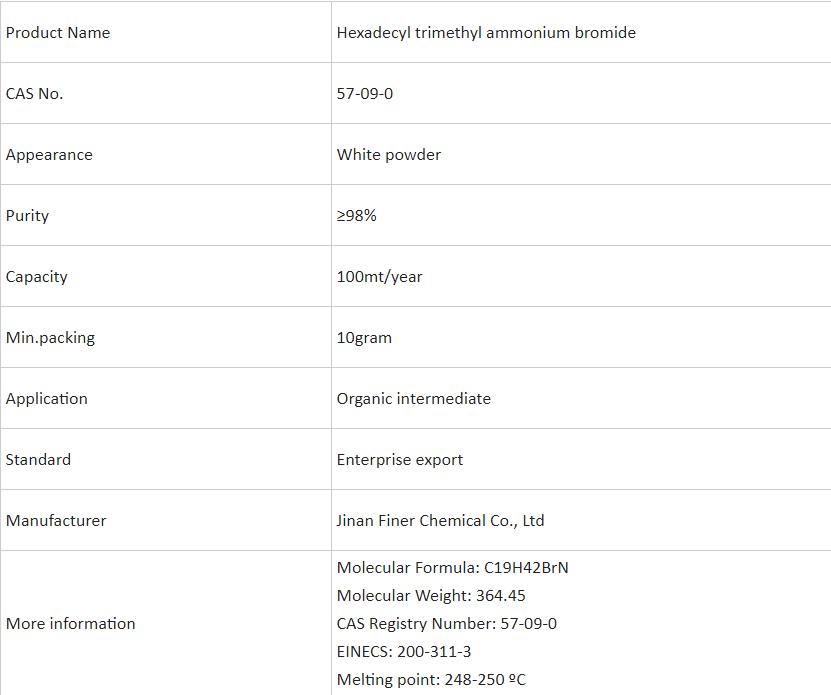The image size is (831, 695).
Task: Click Jinan Finer Chemical Co., Ltd text
Action: click(441, 520)
